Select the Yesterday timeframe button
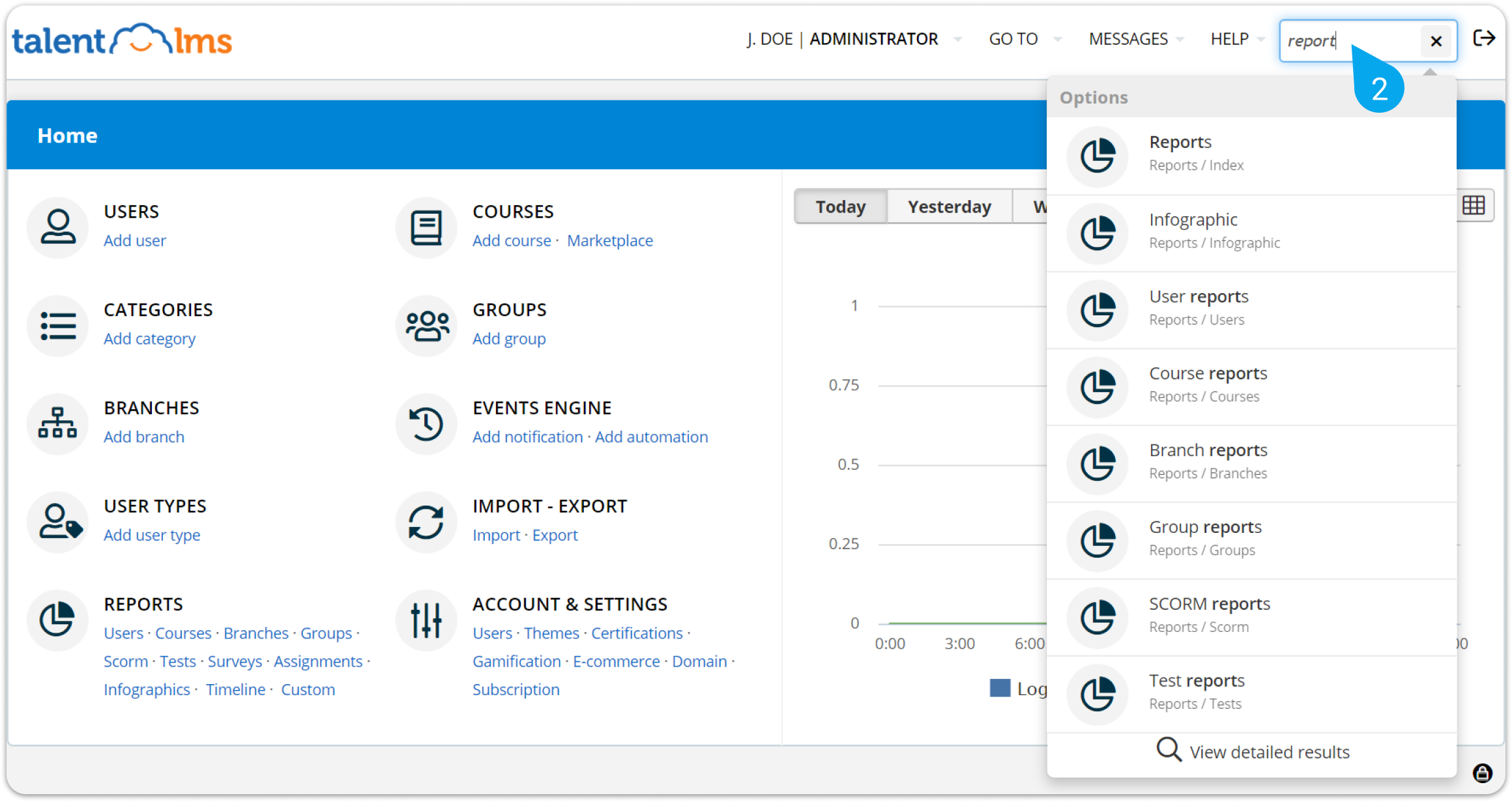The image size is (1512, 802). pos(950,207)
